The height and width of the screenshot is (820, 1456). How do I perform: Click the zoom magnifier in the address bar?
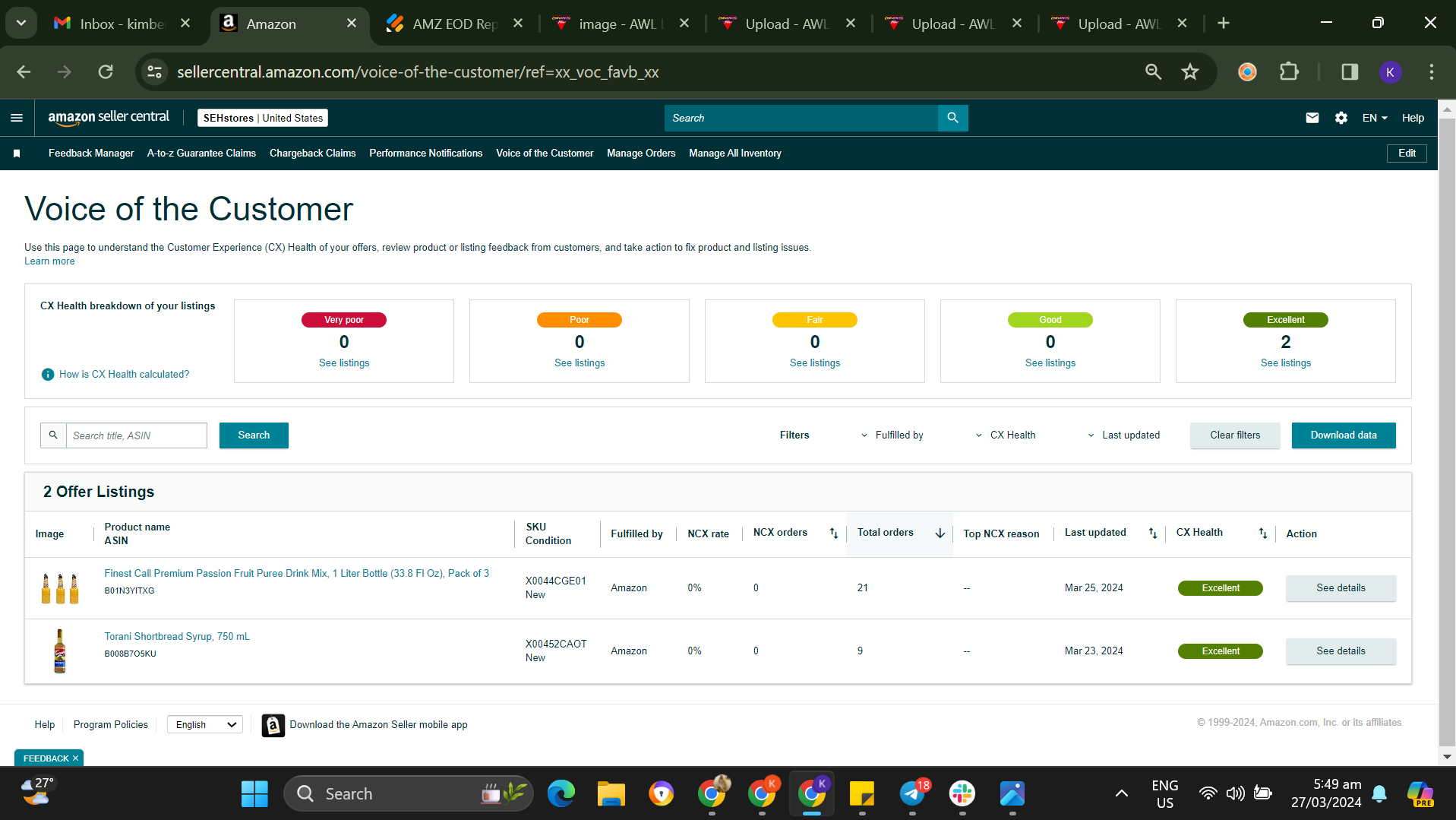click(x=1153, y=72)
